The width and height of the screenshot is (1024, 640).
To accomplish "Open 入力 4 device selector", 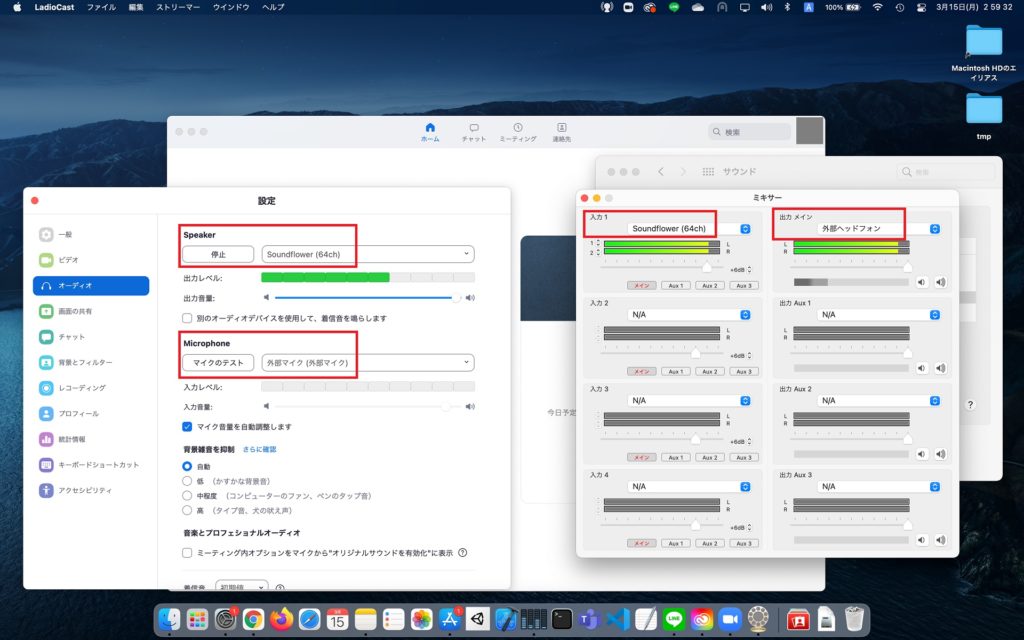I will 690,487.
